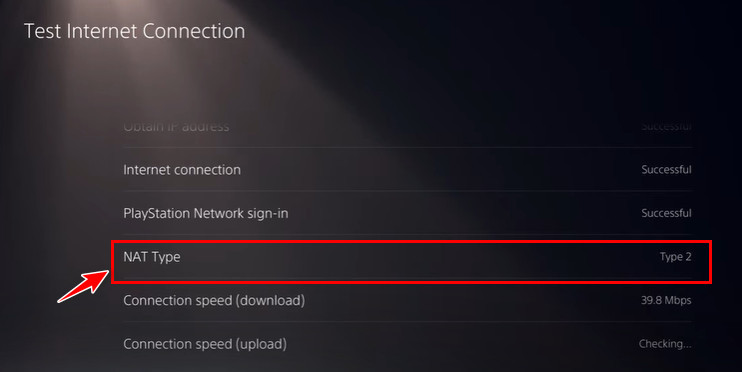
Task: Click the 39.8 Mbps value
Action: tap(666, 300)
